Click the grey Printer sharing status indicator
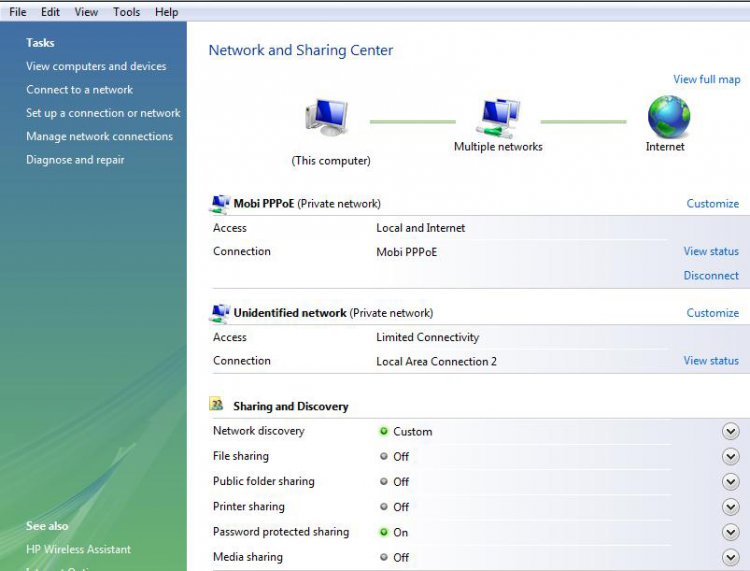The width and height of the screenshot is (750, 571). 384,506
